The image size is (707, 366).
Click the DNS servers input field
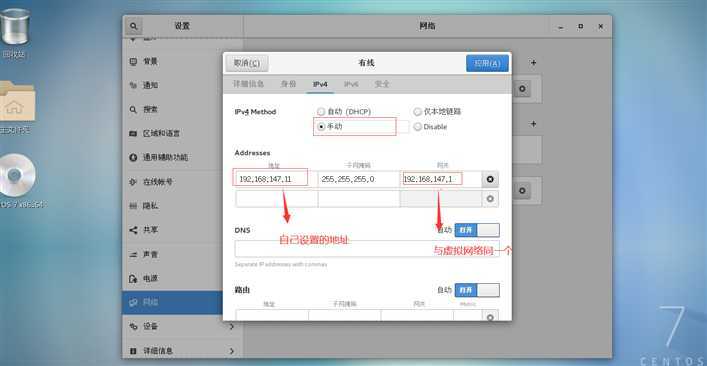click(x=367, y=249)
